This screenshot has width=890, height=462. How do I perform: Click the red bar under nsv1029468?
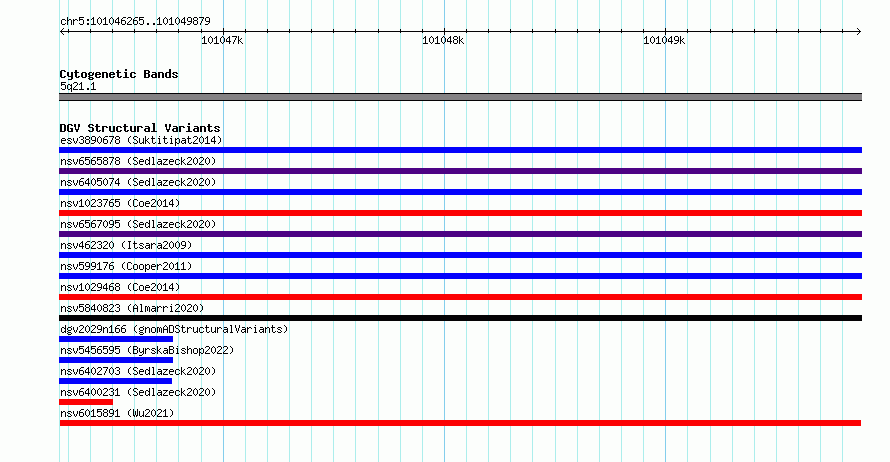click(x=460, y=297)
